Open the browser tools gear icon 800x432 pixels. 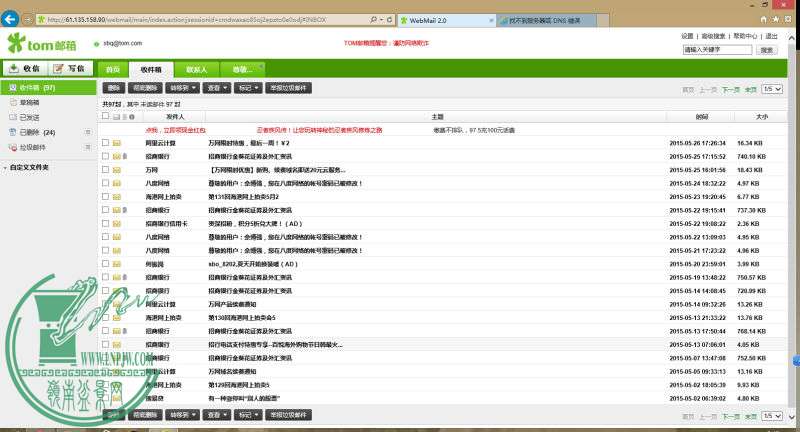click(787, 19)
